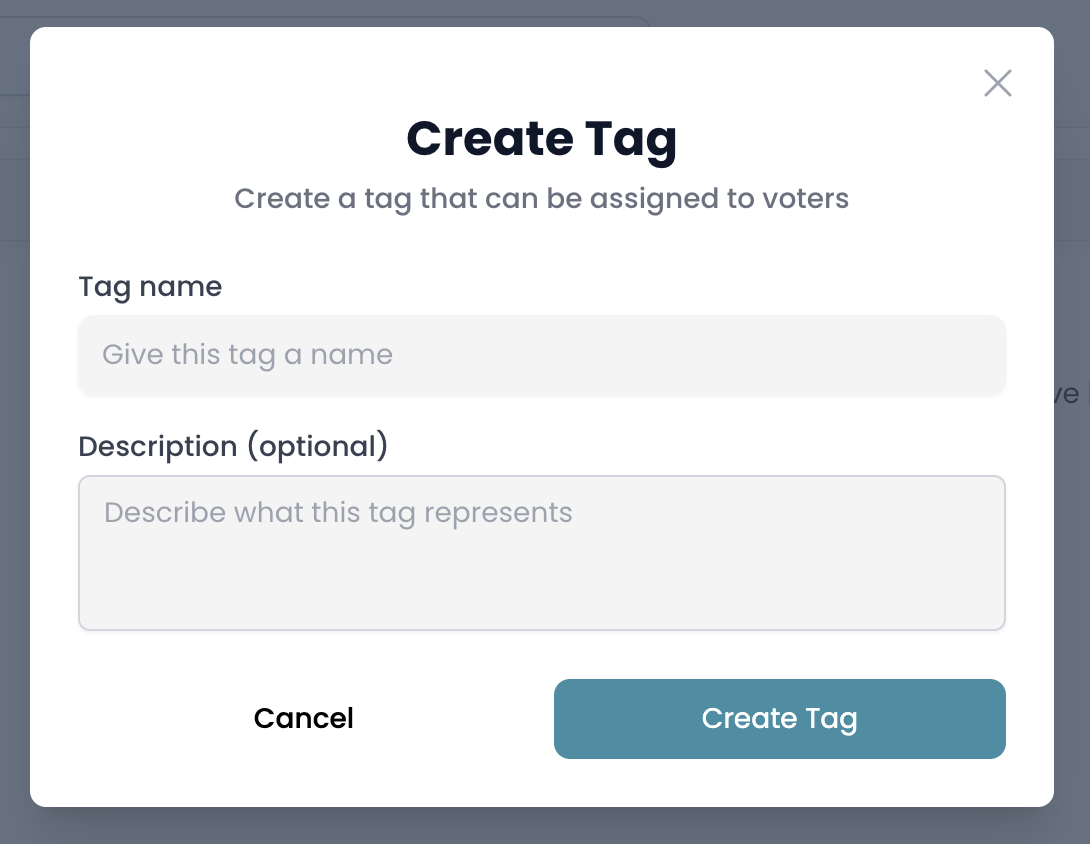Viewport: 1090px width, 844px height.
Task: Click the 'Description (optional)' label
Action: [233, 446]
